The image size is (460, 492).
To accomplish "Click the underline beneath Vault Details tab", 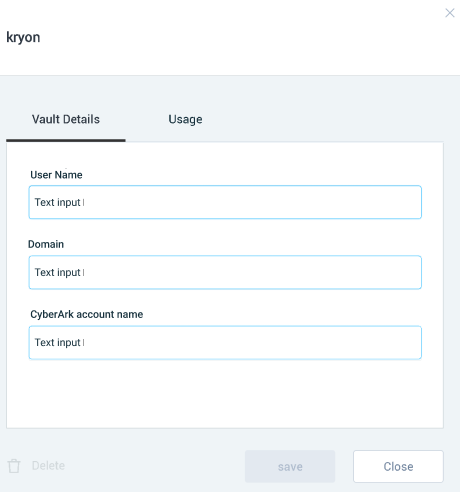I will (x=66, y=140).
